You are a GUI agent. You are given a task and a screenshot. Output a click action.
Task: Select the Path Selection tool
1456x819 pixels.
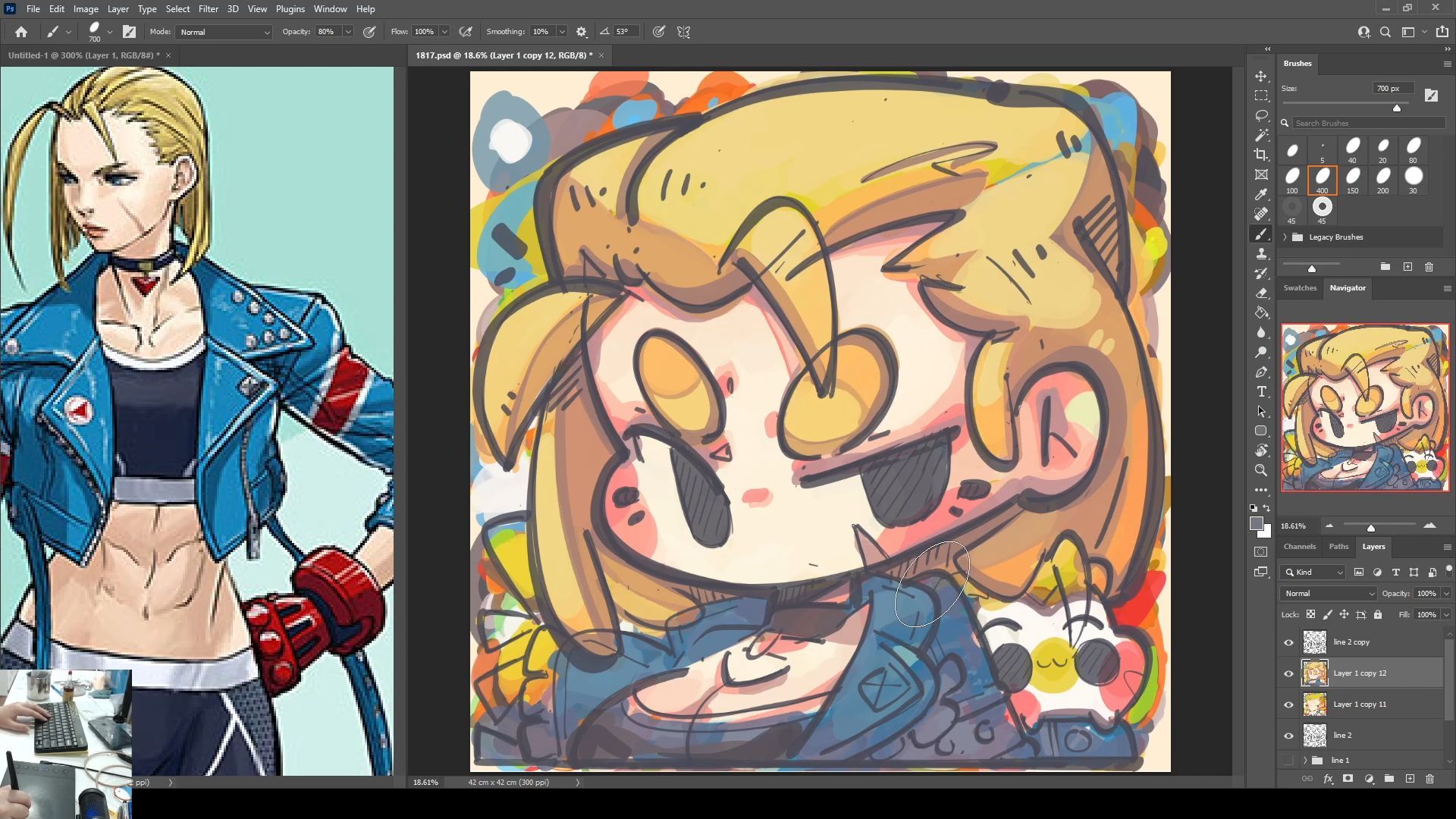pos(1261,412)
